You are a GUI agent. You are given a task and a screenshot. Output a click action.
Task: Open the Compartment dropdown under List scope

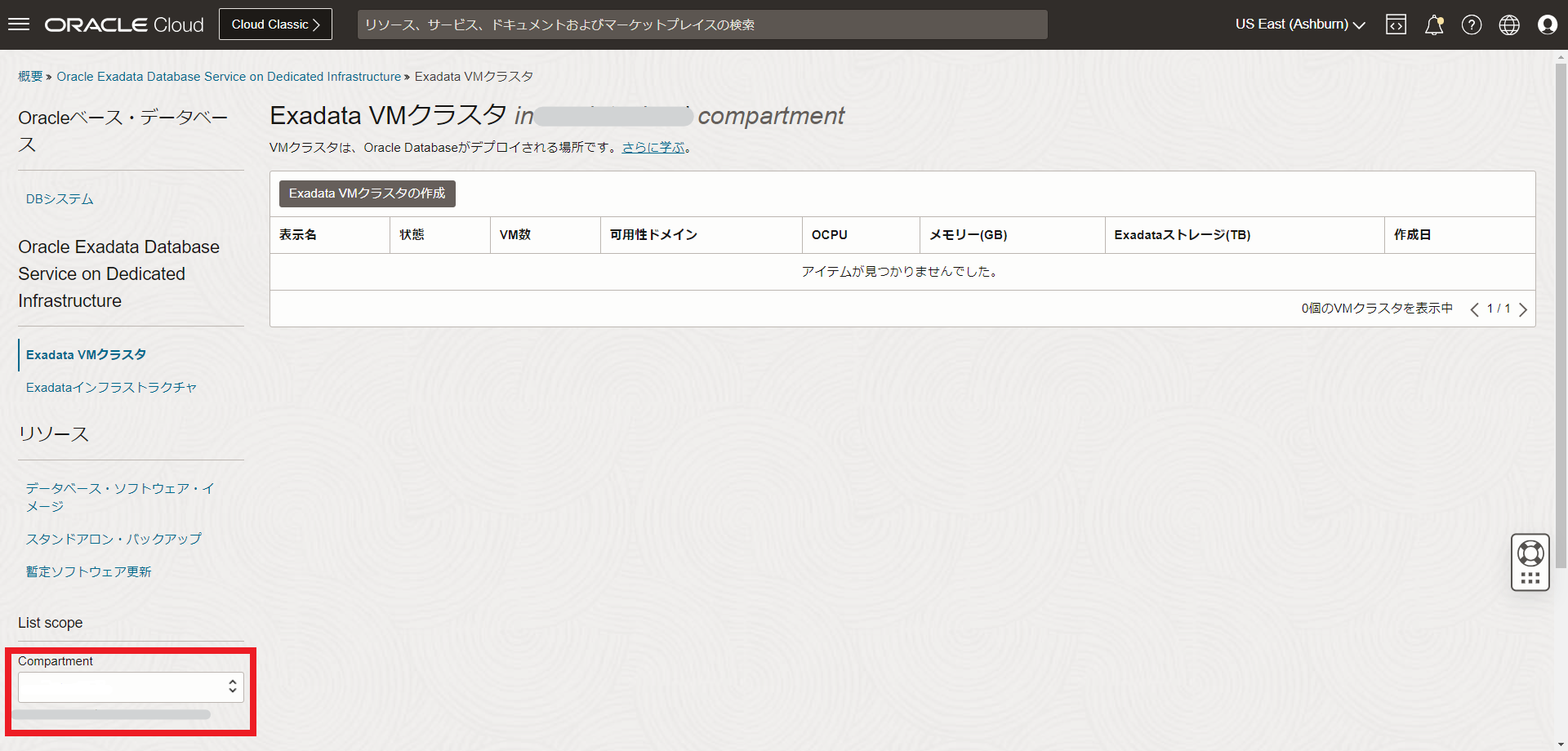click(x=131, y=687)
